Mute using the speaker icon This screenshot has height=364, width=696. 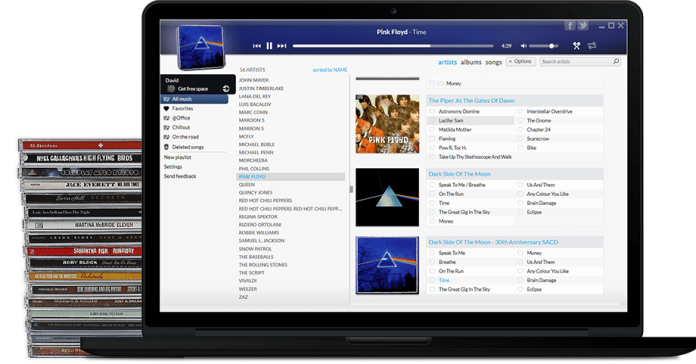(524, 46)
